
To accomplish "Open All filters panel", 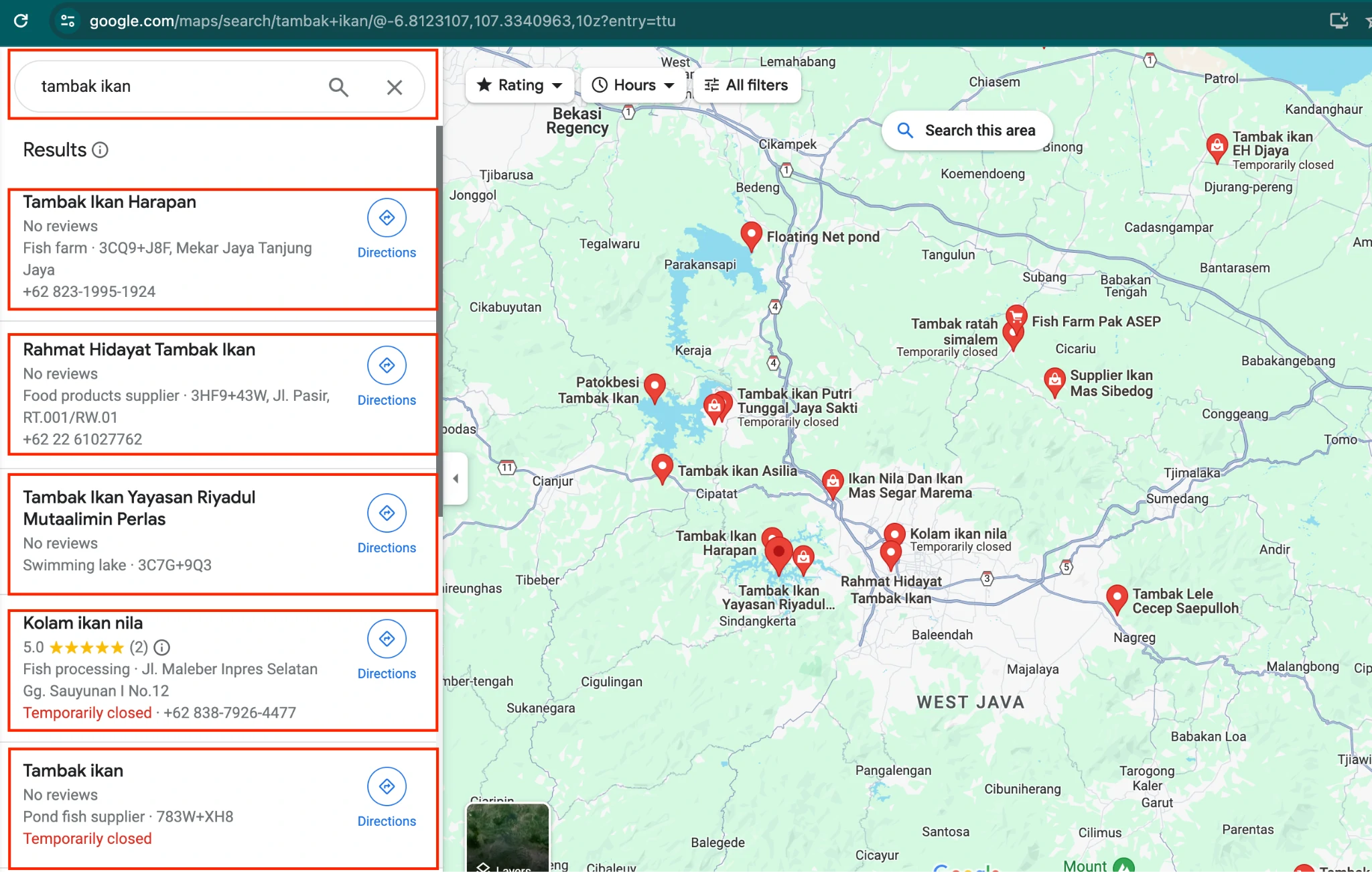I will click(746, 85).
